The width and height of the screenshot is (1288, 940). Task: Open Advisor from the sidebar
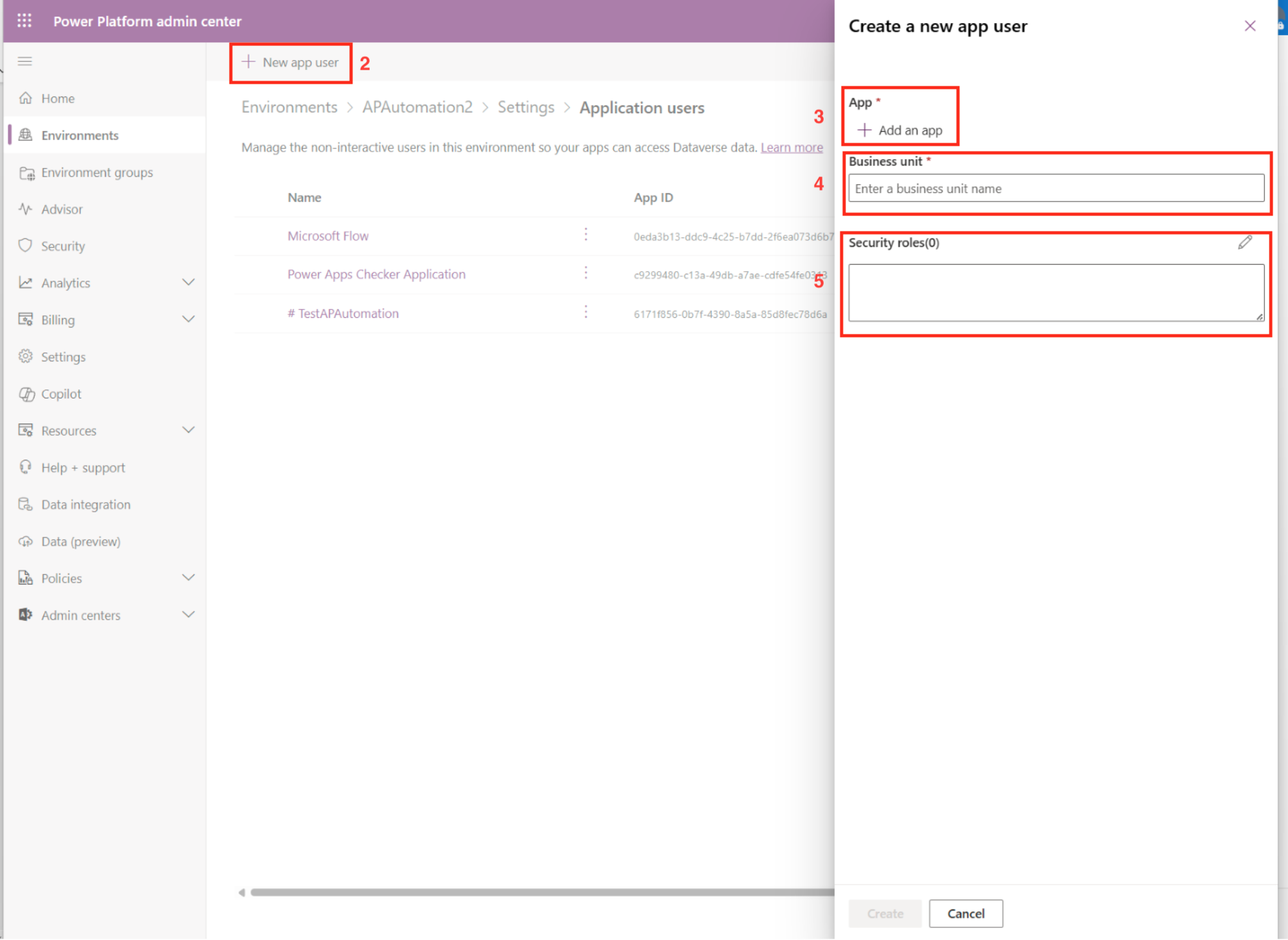click(x=61, y=209)
